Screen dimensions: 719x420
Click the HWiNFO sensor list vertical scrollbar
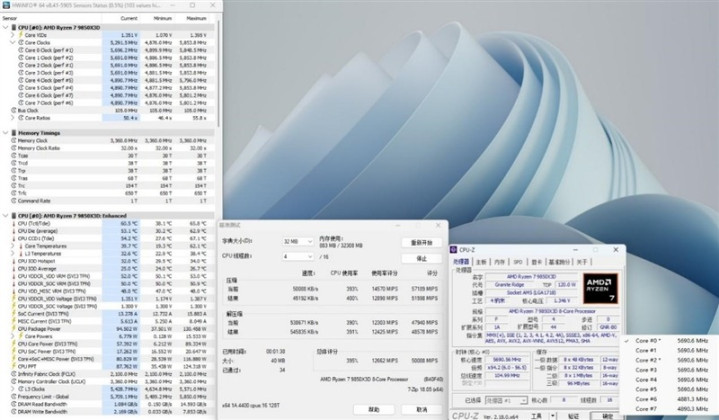pyautogui.click(x=218, y=73)
